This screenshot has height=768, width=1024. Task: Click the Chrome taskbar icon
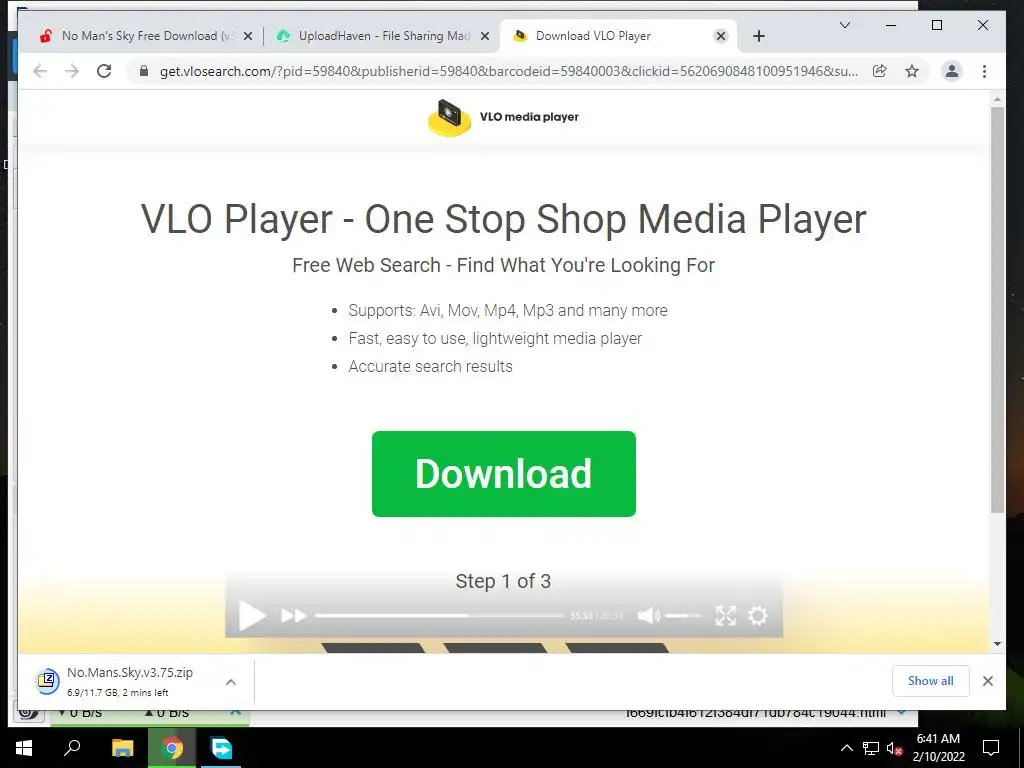(172, 748)
